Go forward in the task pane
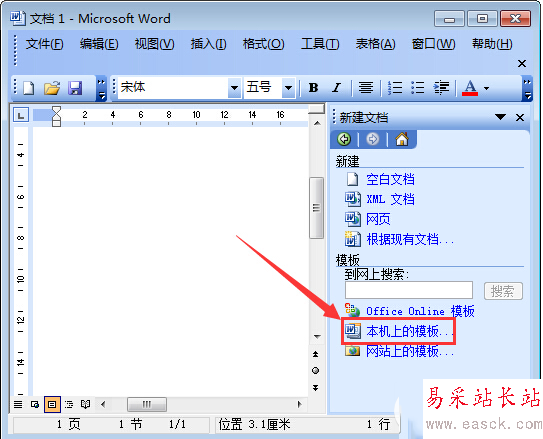 tap(373, 139)
